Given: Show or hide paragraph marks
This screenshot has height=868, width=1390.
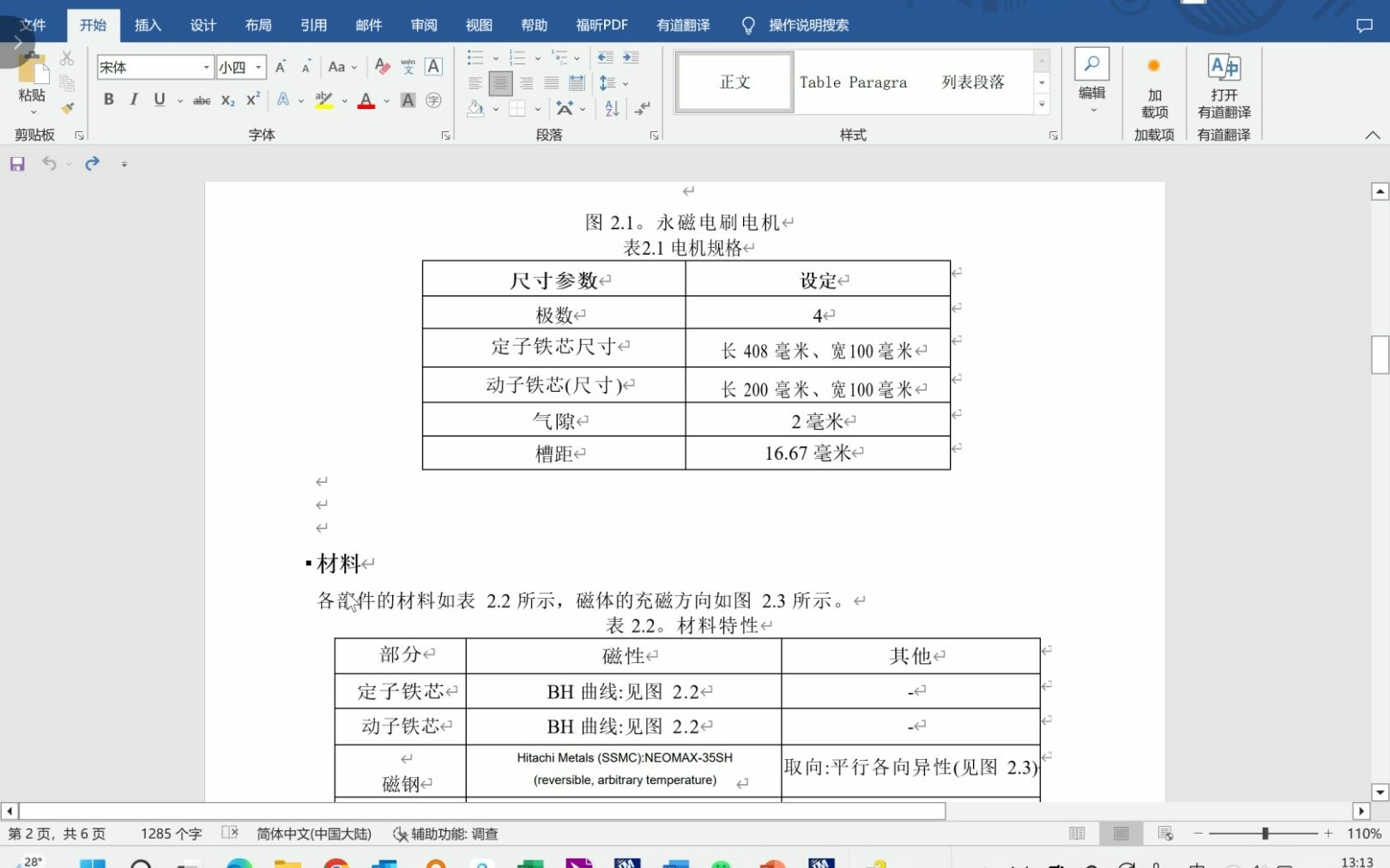Looking at the screenshot, I should (642, 108).
